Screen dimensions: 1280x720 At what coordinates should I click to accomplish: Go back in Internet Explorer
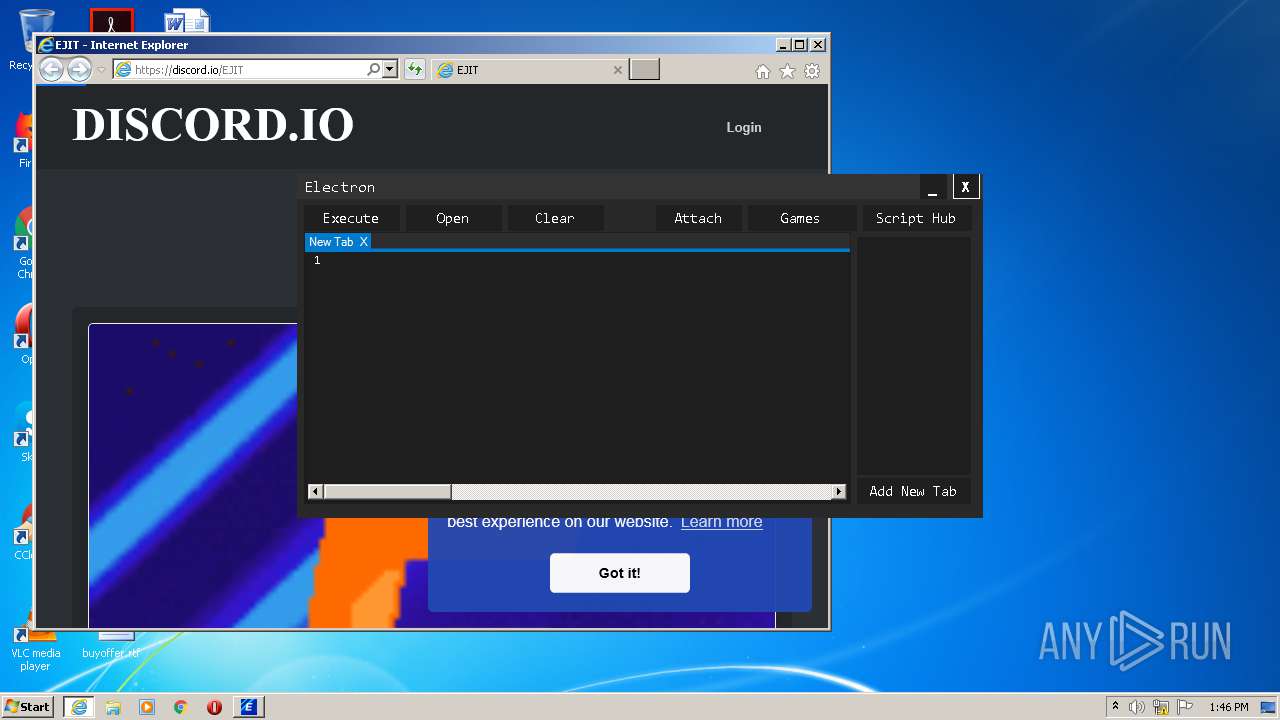pos(51,69)
